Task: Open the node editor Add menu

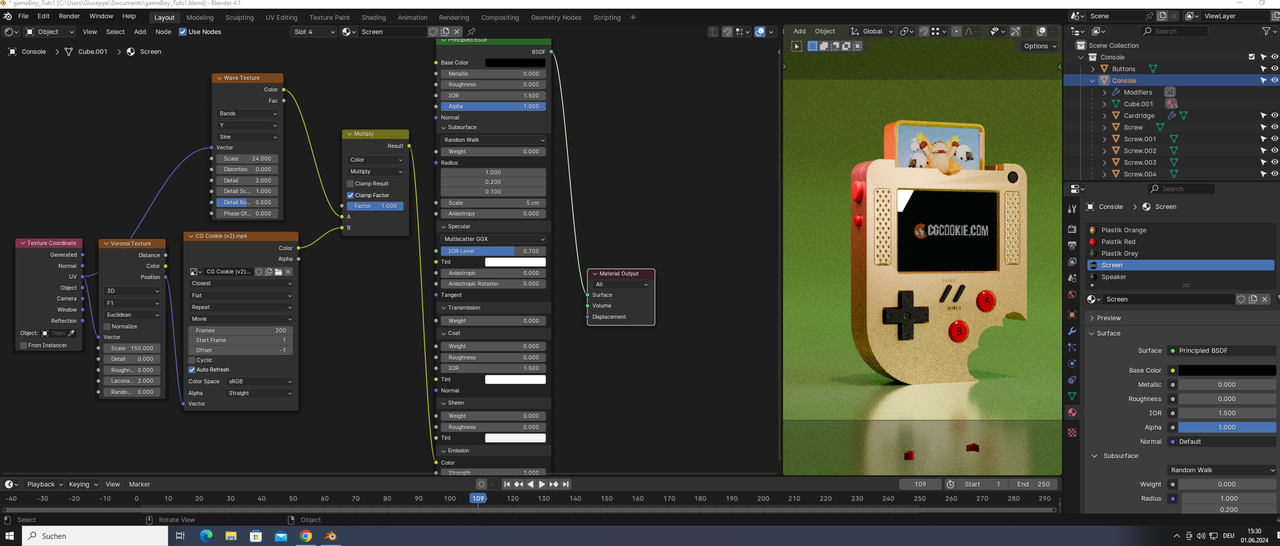Action: 140,32
